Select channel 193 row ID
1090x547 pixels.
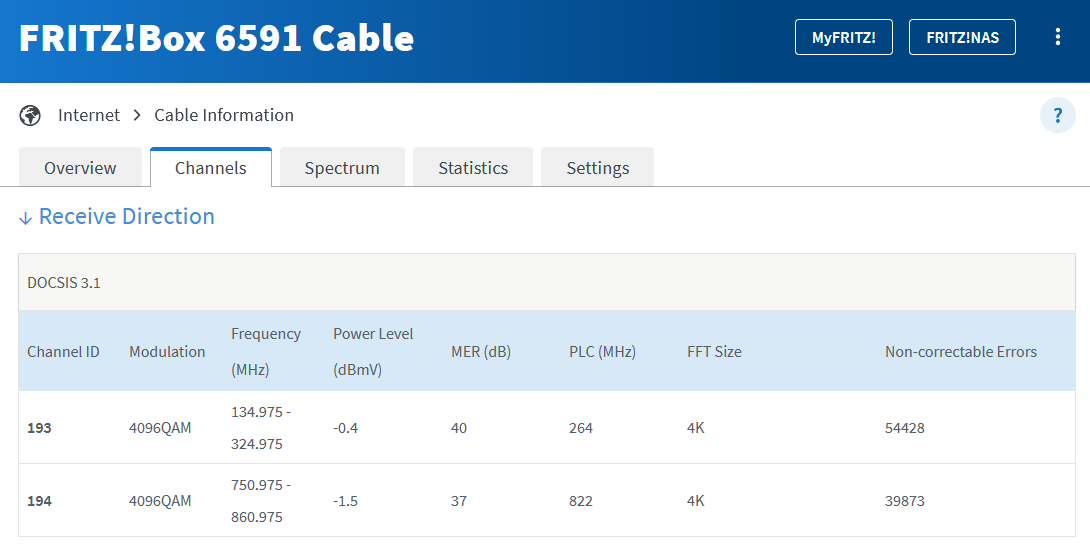[x=39, y=428]
